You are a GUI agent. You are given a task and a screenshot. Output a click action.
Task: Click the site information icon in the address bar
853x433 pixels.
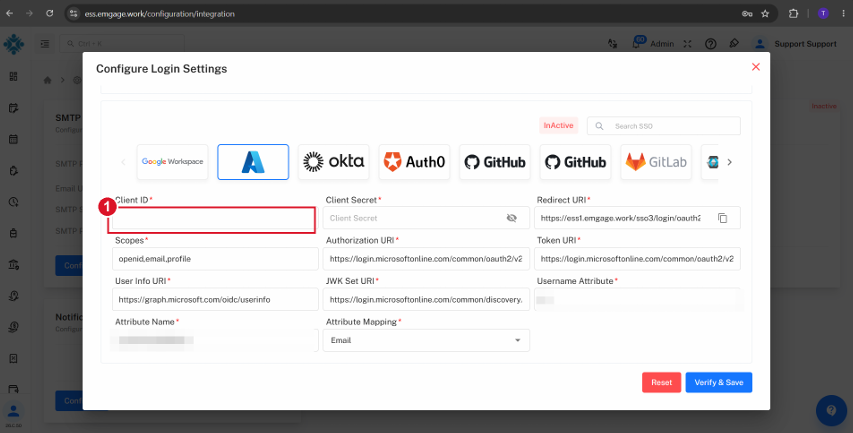coord(73,14)
